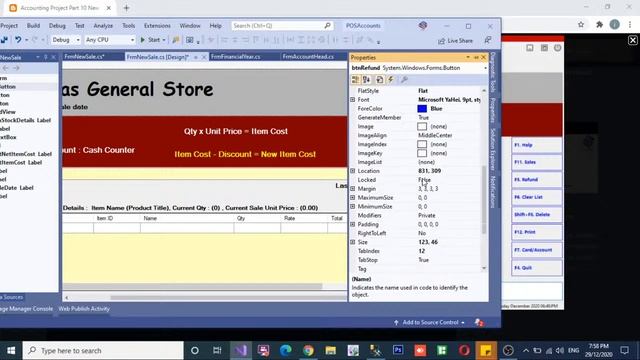The width and height of the screenshot is (640, 360).
Task: Expand the Location property
Action: [x=353, y=171]
